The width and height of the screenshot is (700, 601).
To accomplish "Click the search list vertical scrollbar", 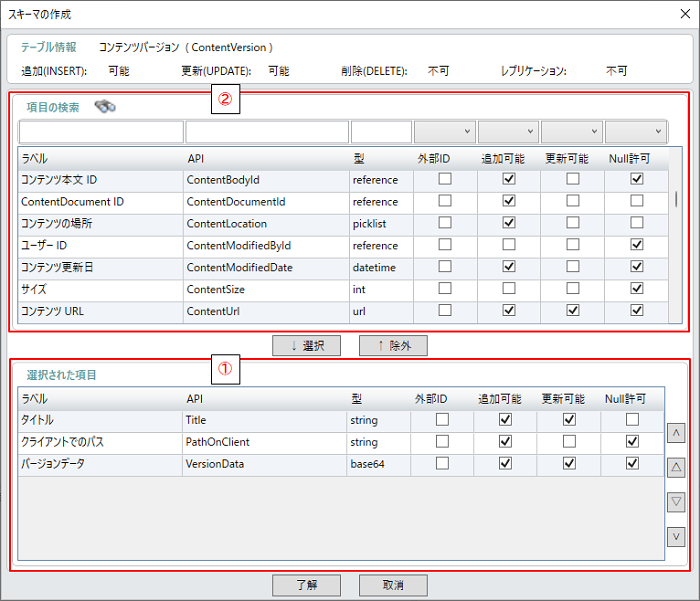I will 676,200.
